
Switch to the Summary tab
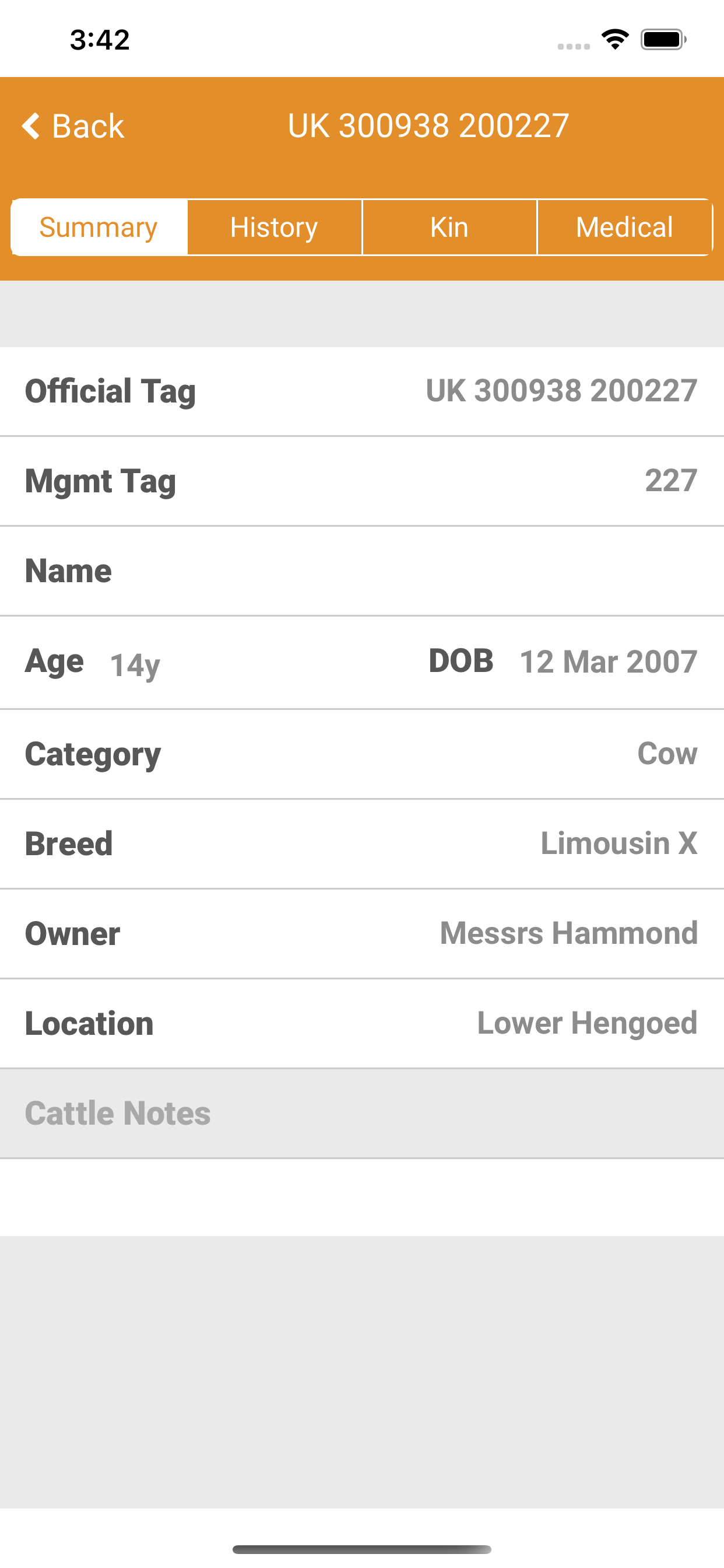tap(99, 227)
